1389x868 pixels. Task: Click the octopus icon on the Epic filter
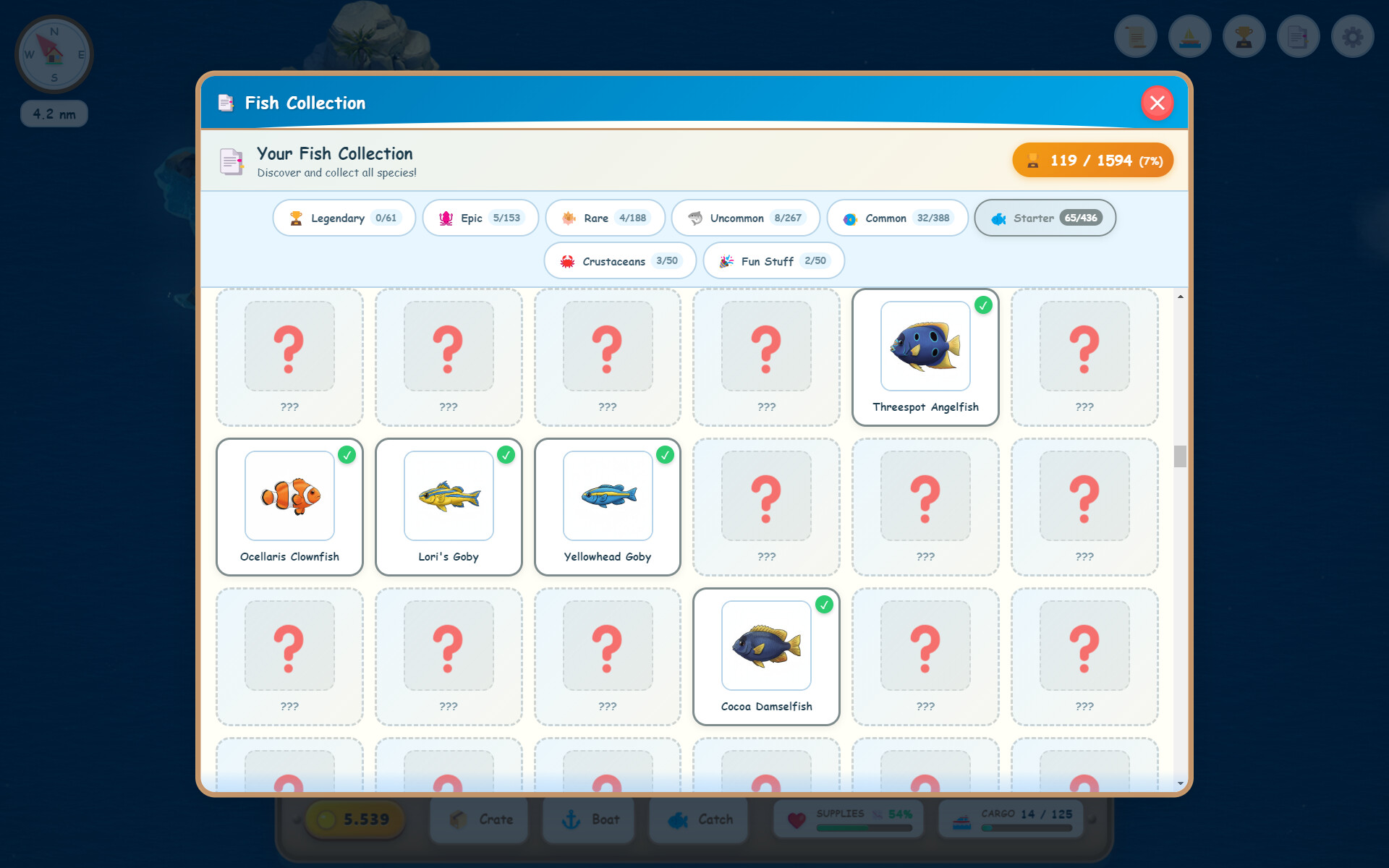446,217
